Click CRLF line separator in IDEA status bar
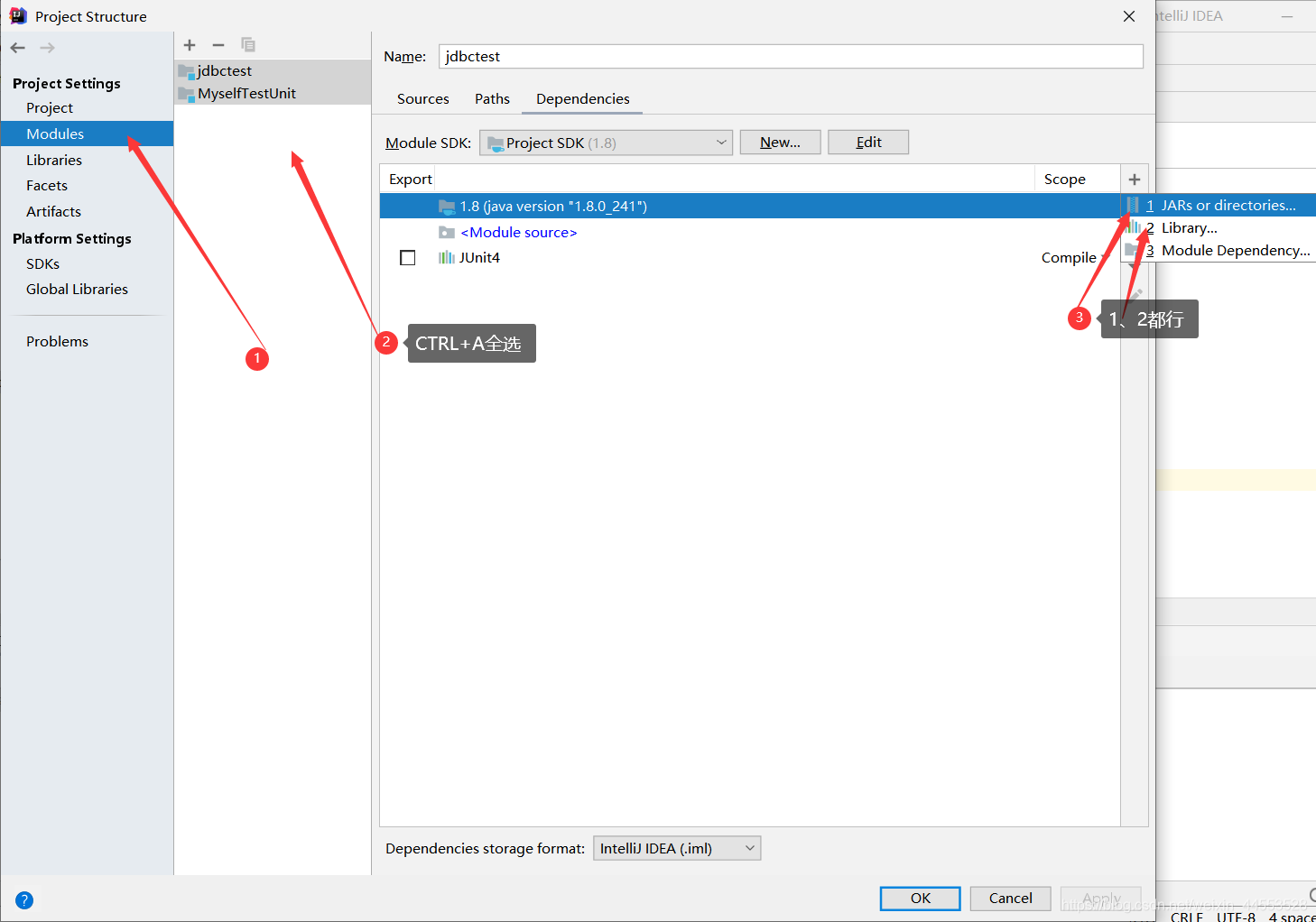 1187,916
